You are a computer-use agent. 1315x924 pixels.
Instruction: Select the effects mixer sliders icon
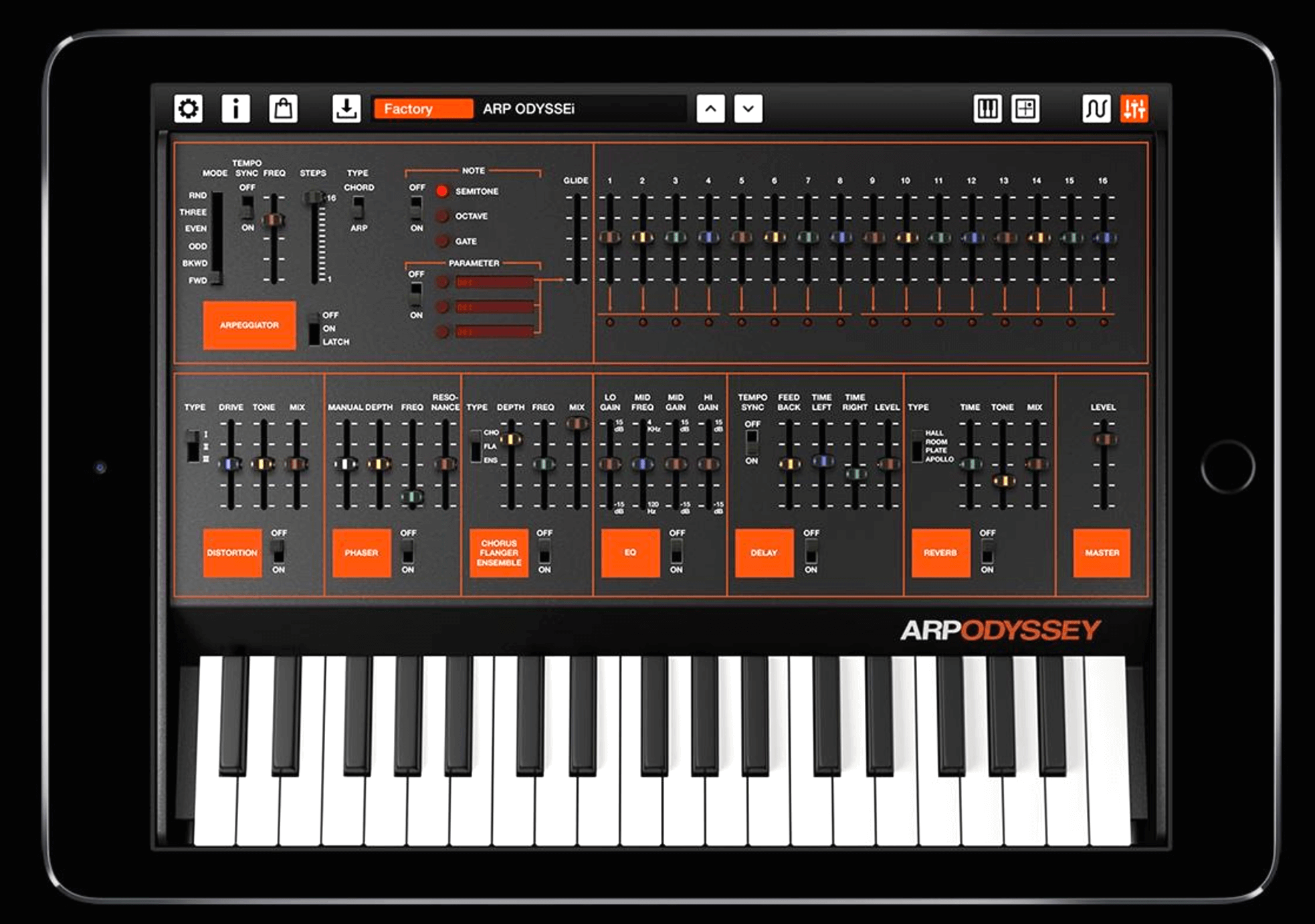pos(1134,108)
